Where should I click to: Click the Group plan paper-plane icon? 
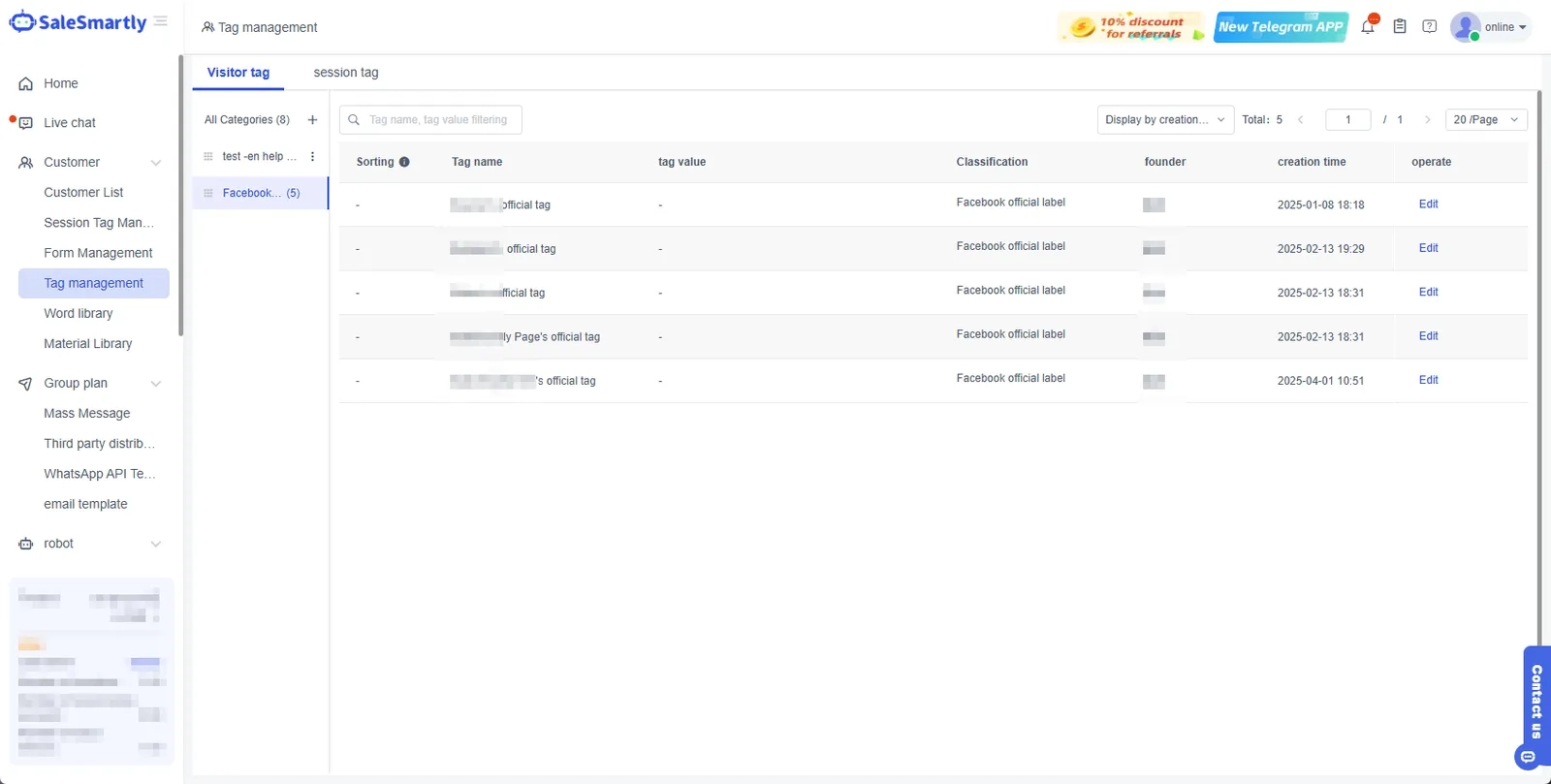coord(26,384)
